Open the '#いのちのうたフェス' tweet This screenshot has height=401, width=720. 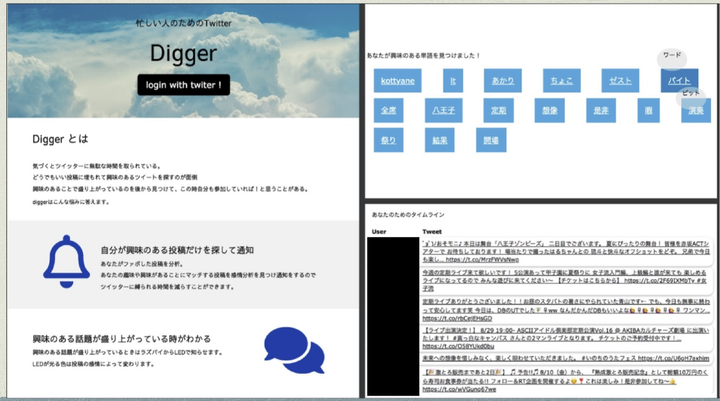point(566,358)
